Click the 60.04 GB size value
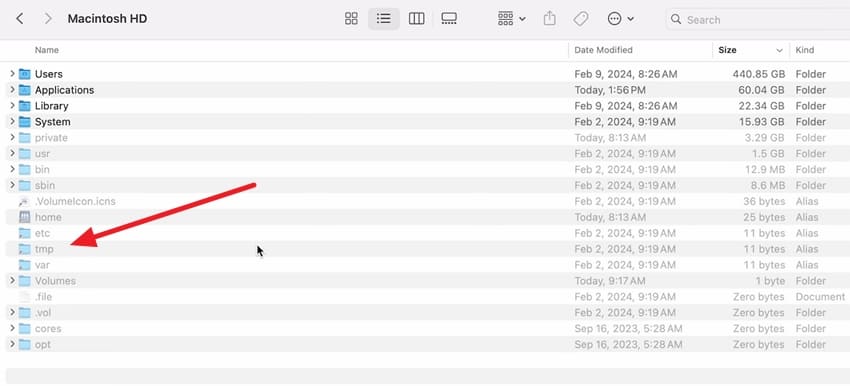Image resolution: width=850 pixels, height=386 pixels. pyautogui.click(x=761, y=89)
